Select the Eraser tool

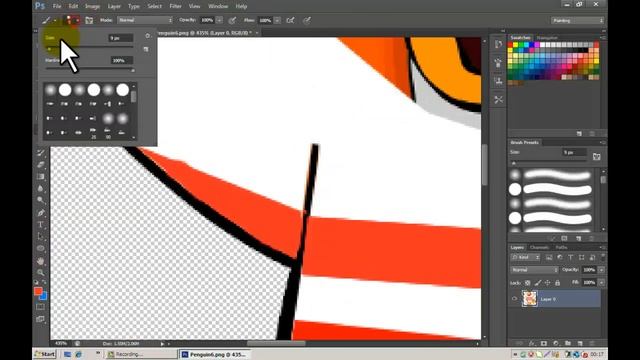pyautogui.click(x=40, y=164)
